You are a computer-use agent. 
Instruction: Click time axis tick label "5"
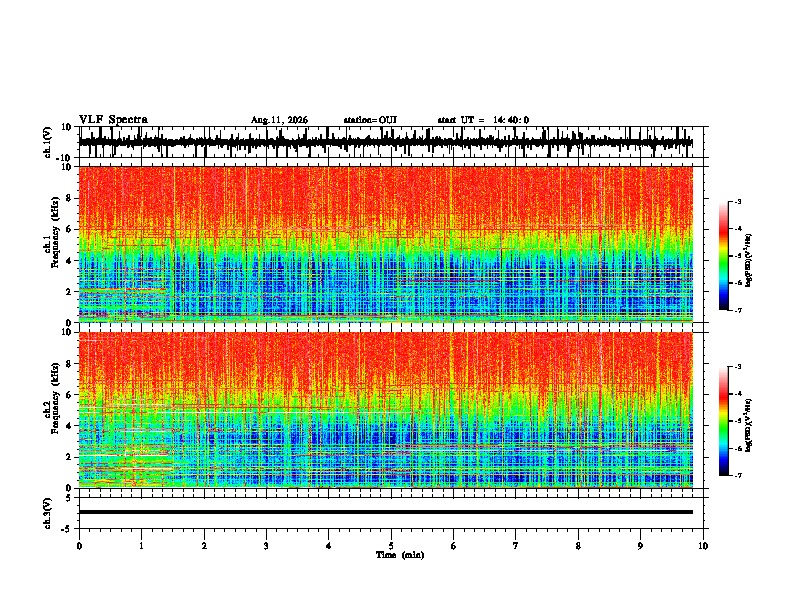391,546
